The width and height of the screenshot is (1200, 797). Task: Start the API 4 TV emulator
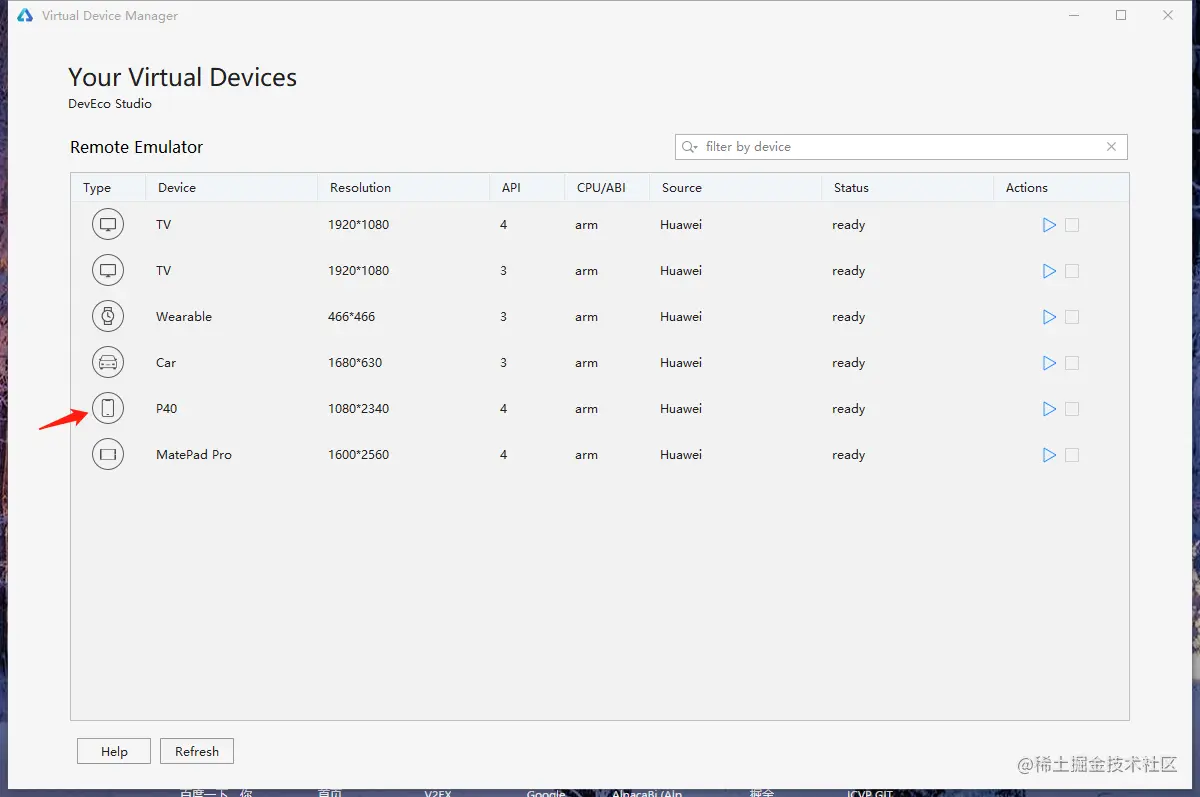(1049, 225)
